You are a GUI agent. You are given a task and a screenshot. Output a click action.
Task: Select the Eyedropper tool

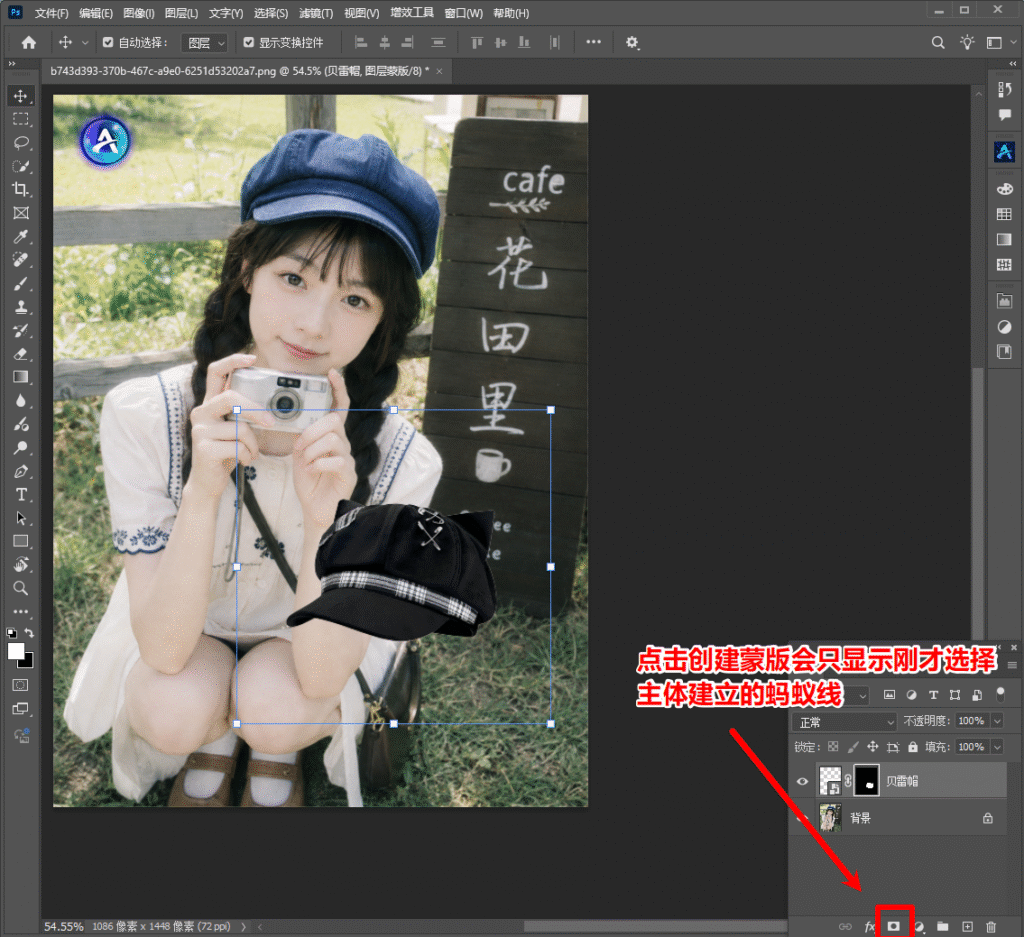click(x=21, y=236)
